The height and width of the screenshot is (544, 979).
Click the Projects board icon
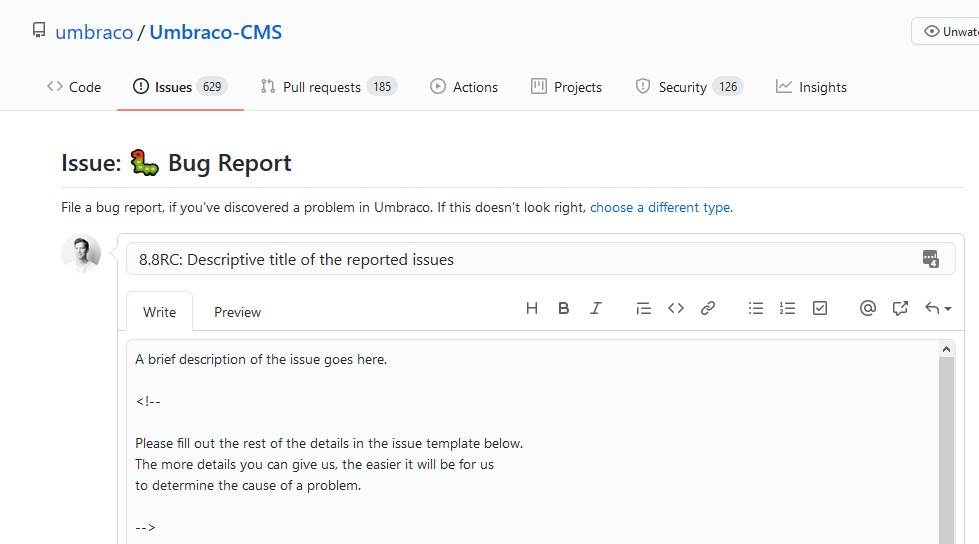[539, 86]
